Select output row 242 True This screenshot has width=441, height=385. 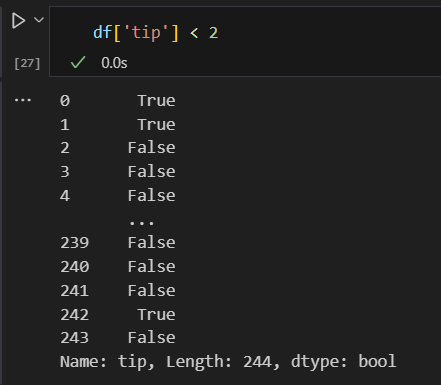(118, 315)
